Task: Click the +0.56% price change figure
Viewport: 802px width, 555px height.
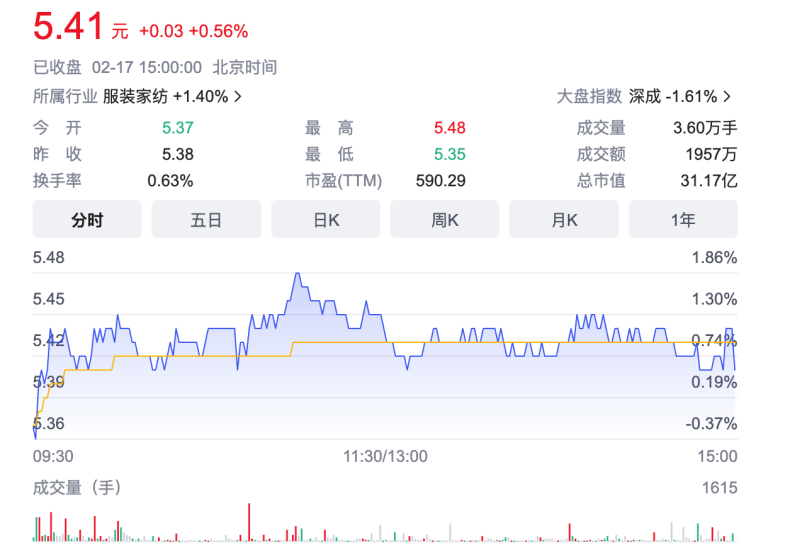Action: click(218, 31)
